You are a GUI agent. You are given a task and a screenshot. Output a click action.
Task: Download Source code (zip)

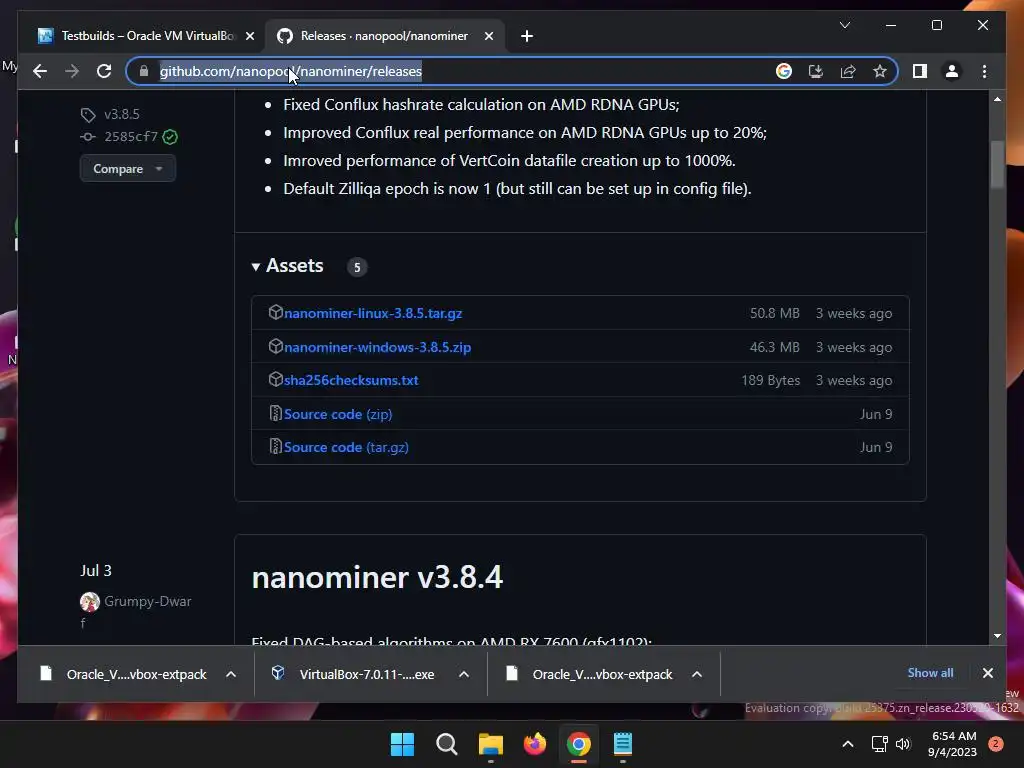pos(338,414)
